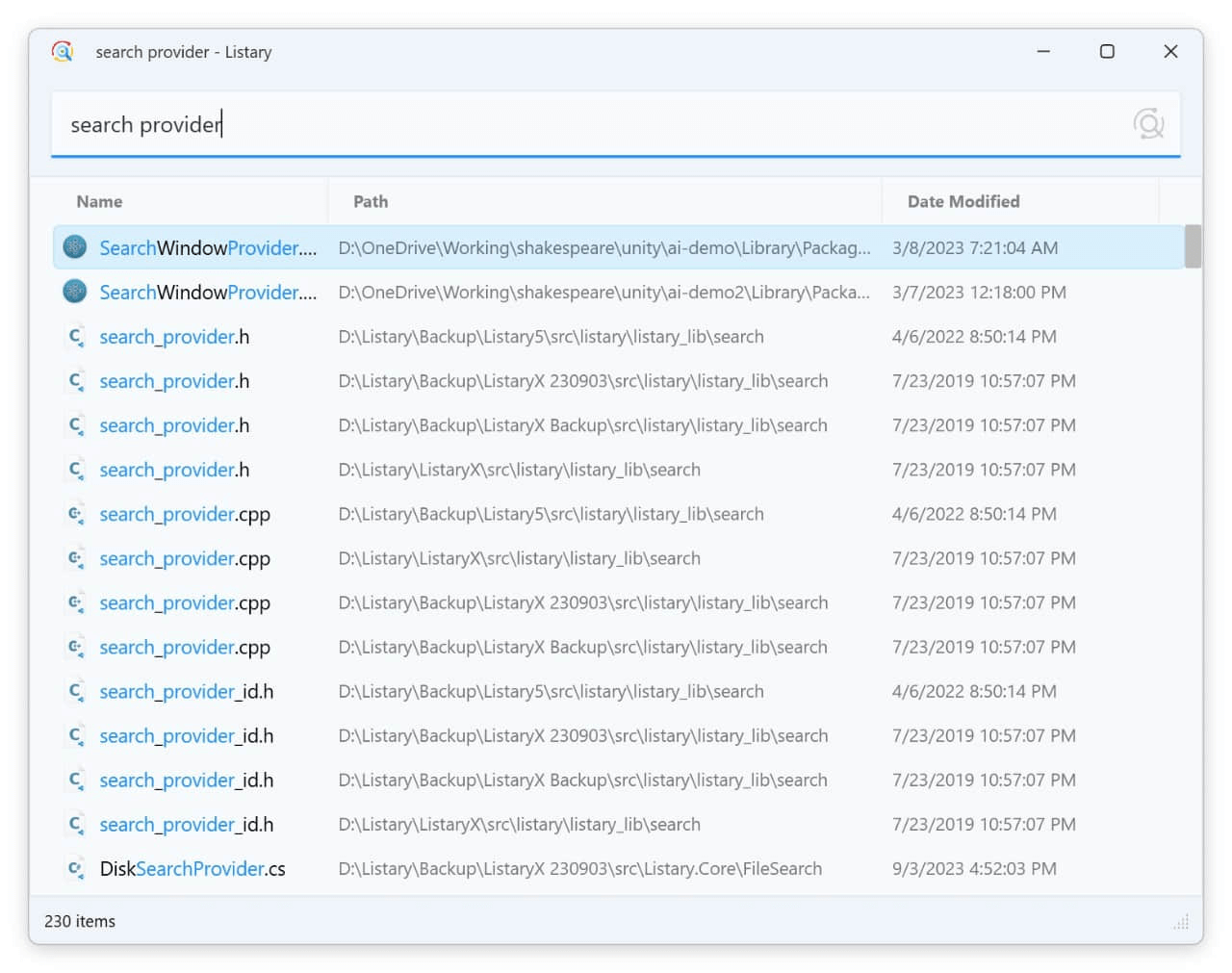
Task: Click the Unity icon of the ai-demo2 SearchWindowProvider result
Action: 75,292
